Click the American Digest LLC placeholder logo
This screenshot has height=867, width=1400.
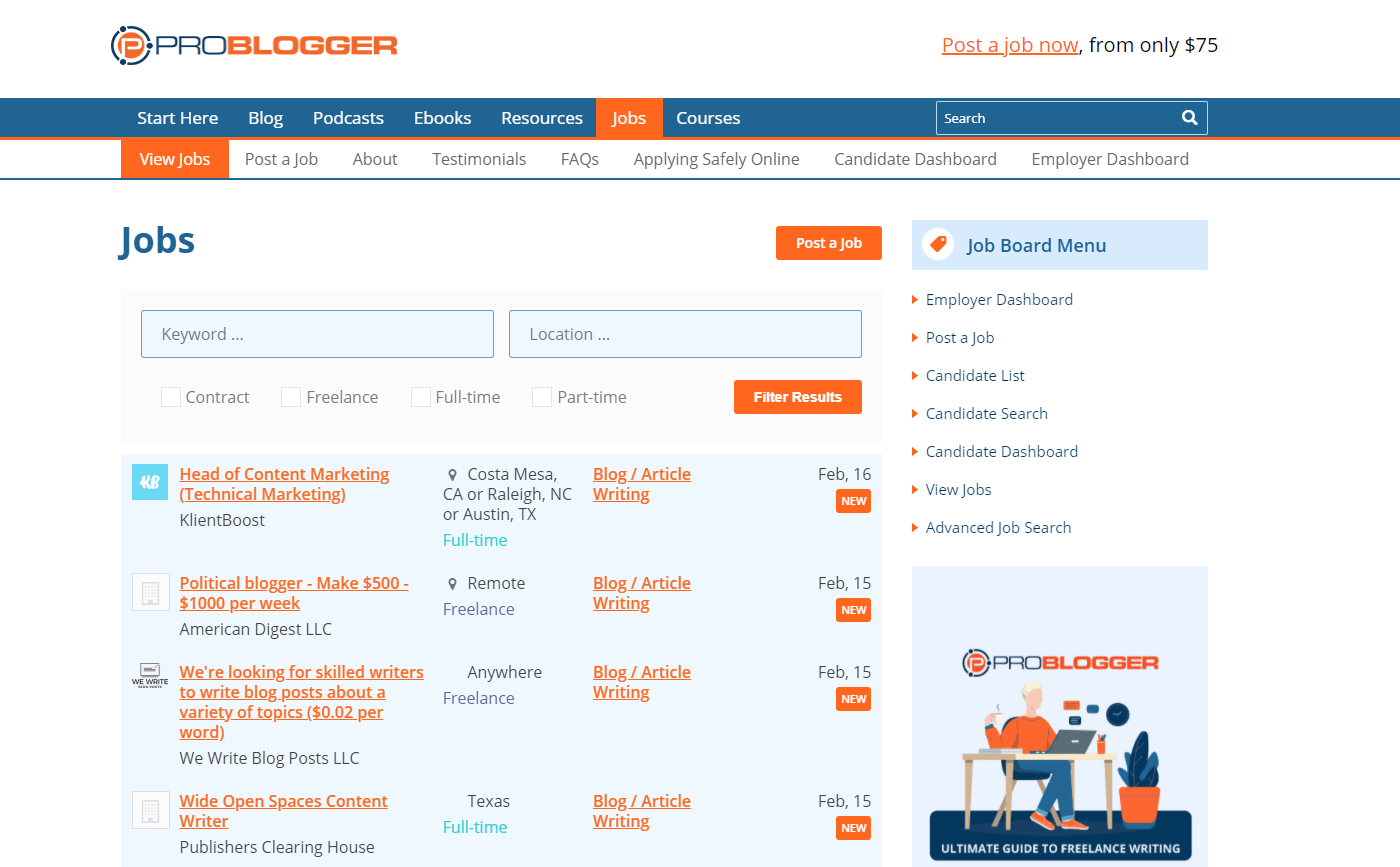tap(151, 591)
